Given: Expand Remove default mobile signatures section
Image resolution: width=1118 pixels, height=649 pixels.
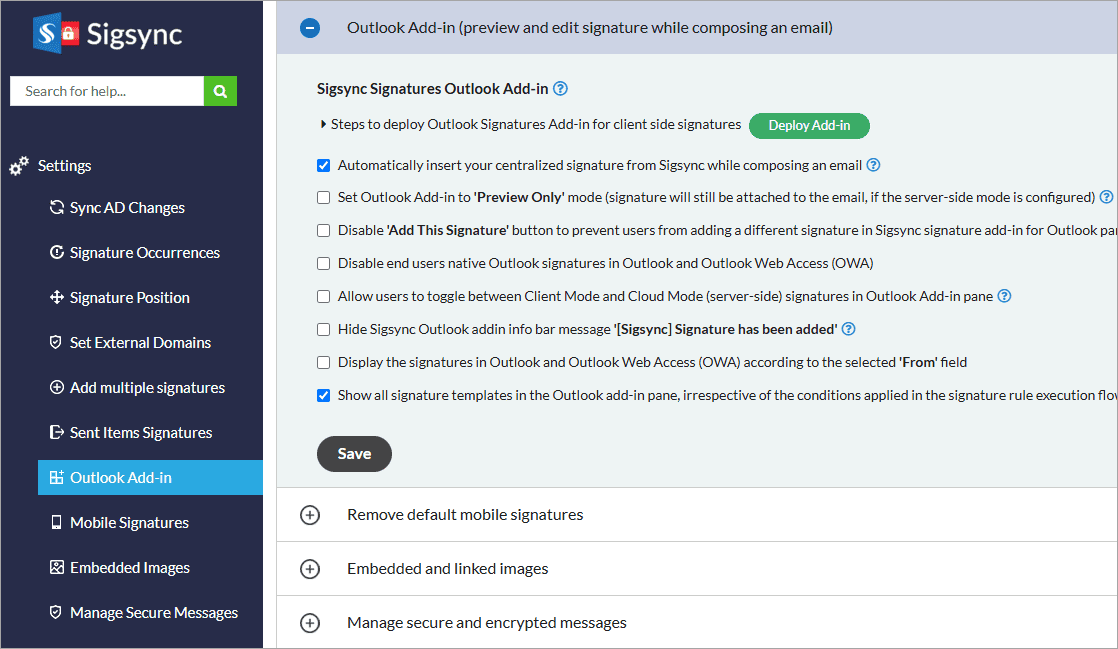Looking at the screenshot, I should [x=310, y=515].
